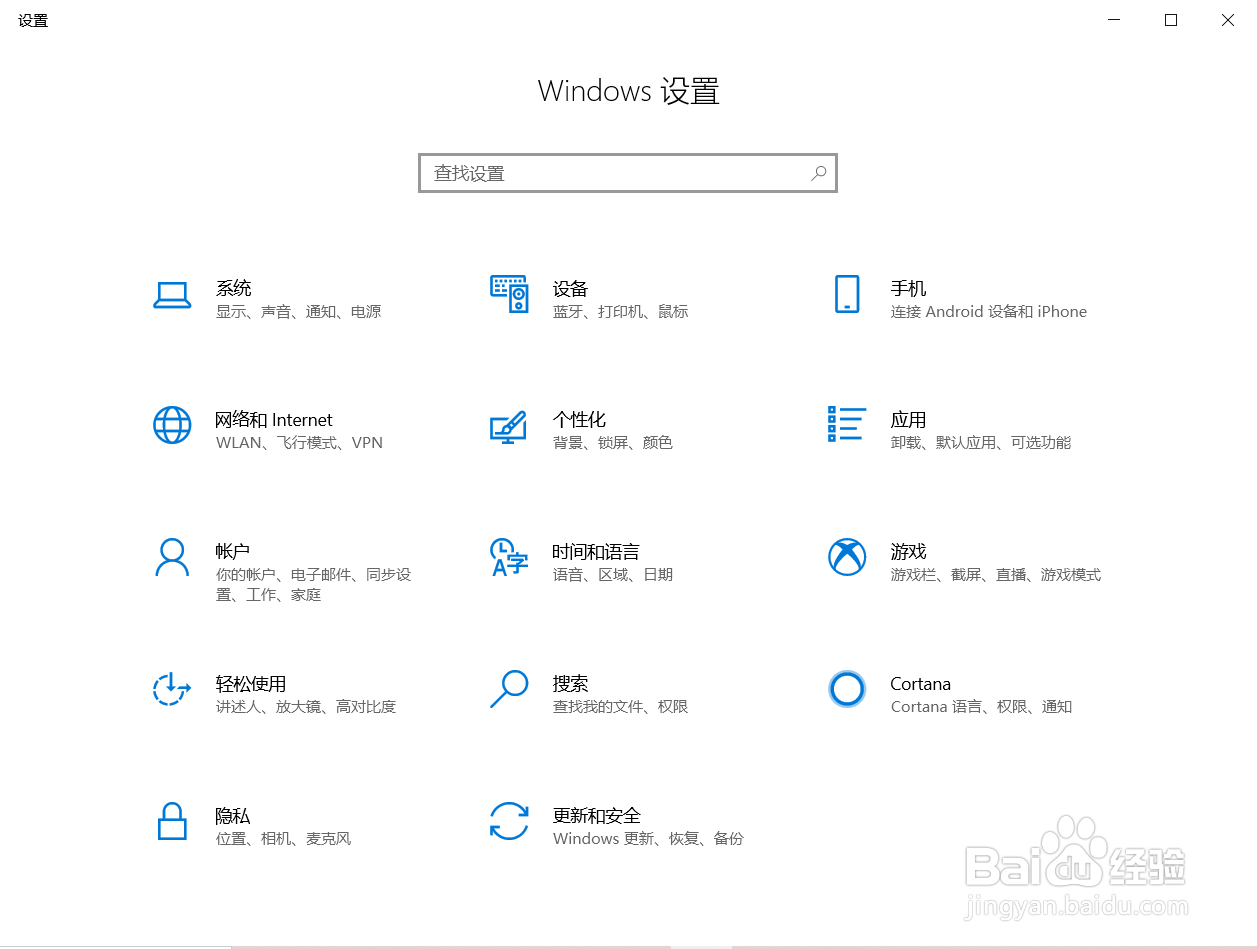Click the description 背景、锁屏、颜色
This screenshot has width=1257, height=949.
click(x=612, y=443)
